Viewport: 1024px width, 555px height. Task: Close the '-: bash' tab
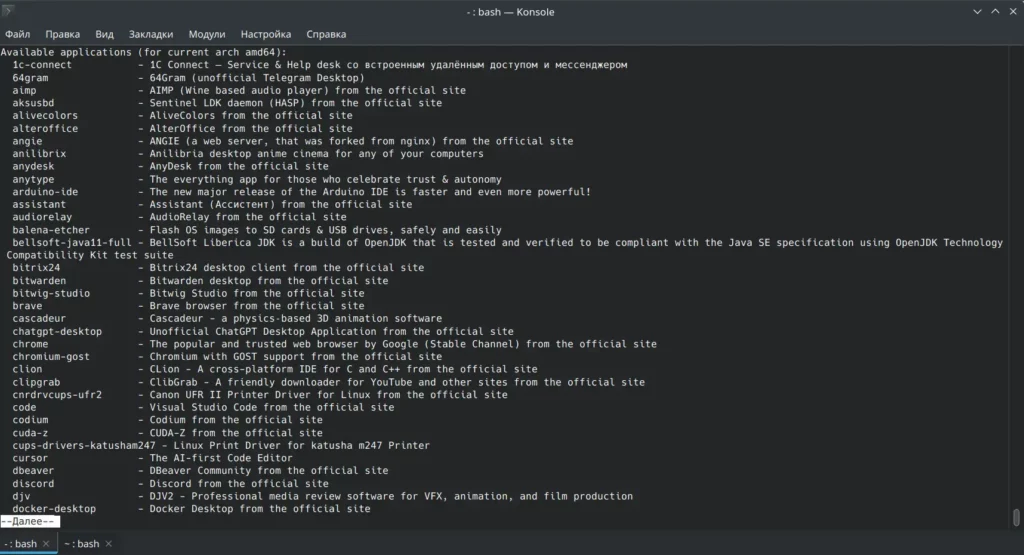pyautogui.click(x=46, y=543)
